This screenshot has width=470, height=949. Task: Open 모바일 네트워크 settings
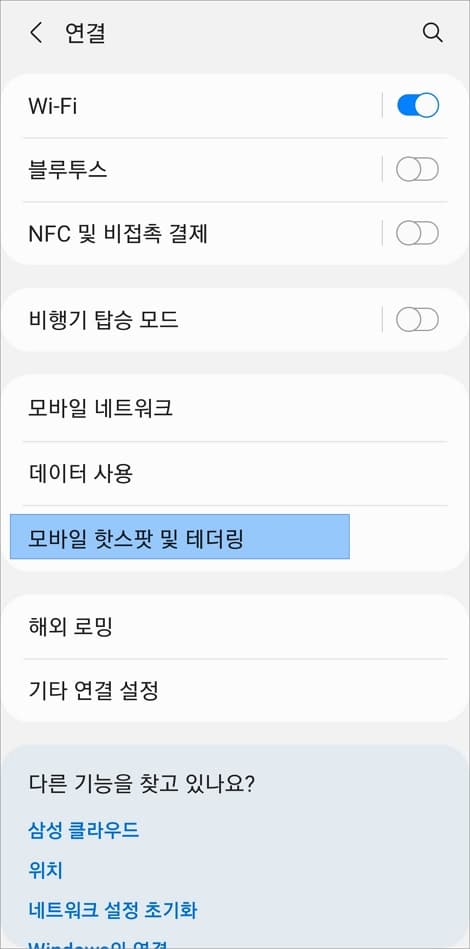click(x=235, y=409)
